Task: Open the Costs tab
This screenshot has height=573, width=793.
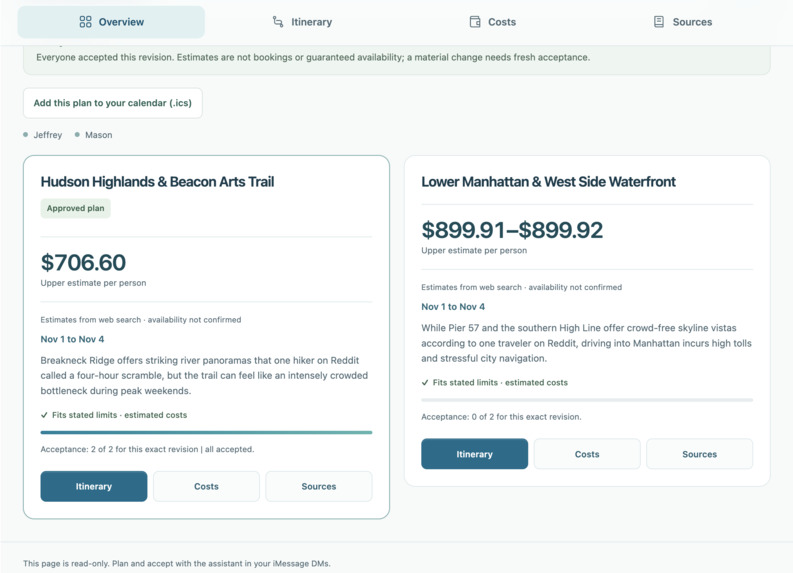Action: click(x=493, y=22)
